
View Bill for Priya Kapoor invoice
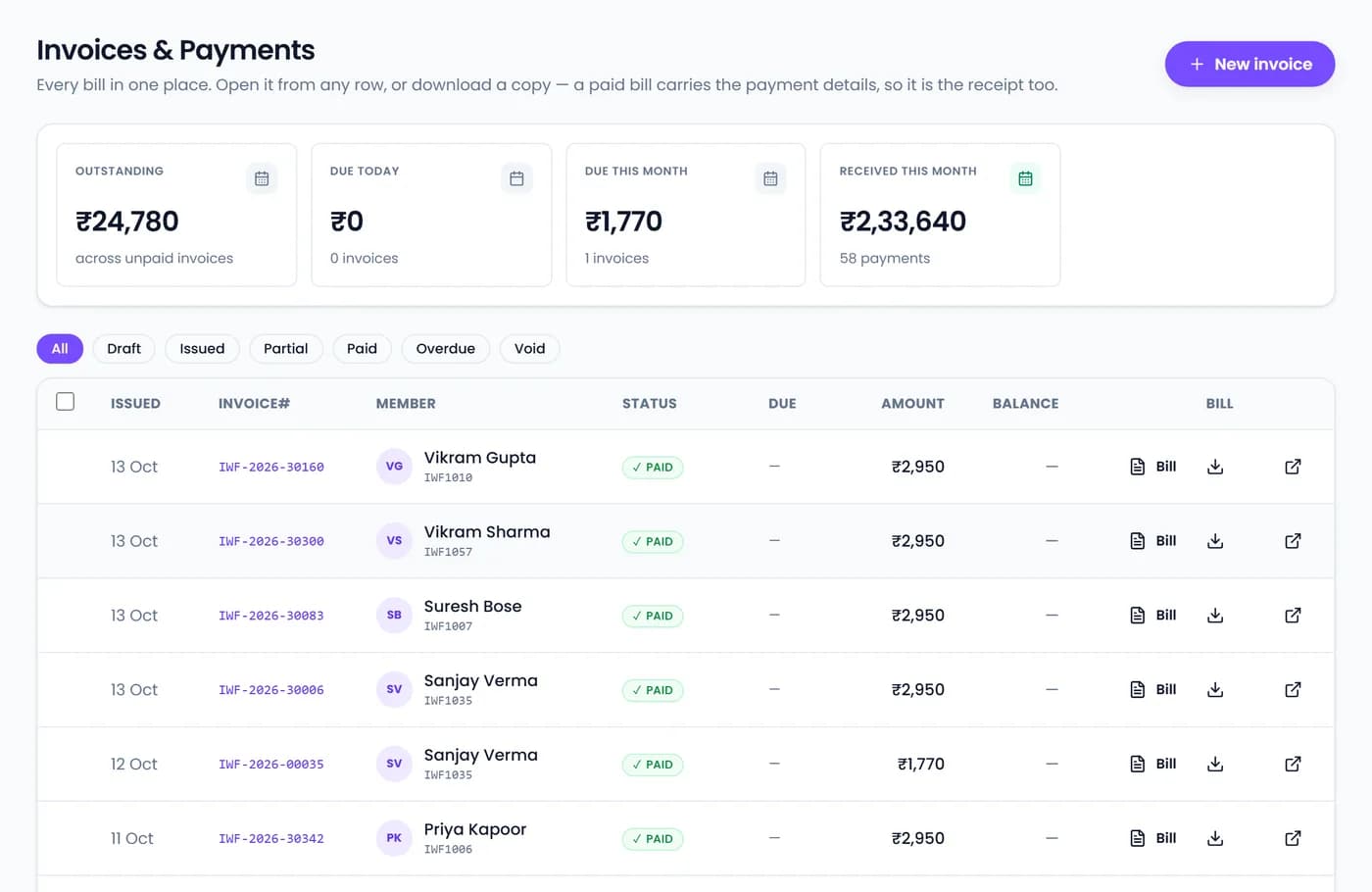[x=1152, y=838]
